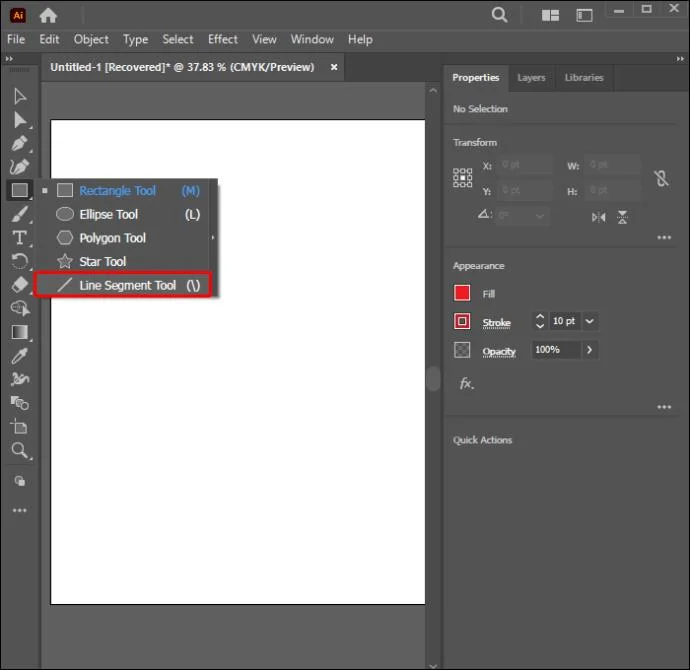Select the Eraser tool
The height and width of the screenshot is (670, 690).
(19, 285)
